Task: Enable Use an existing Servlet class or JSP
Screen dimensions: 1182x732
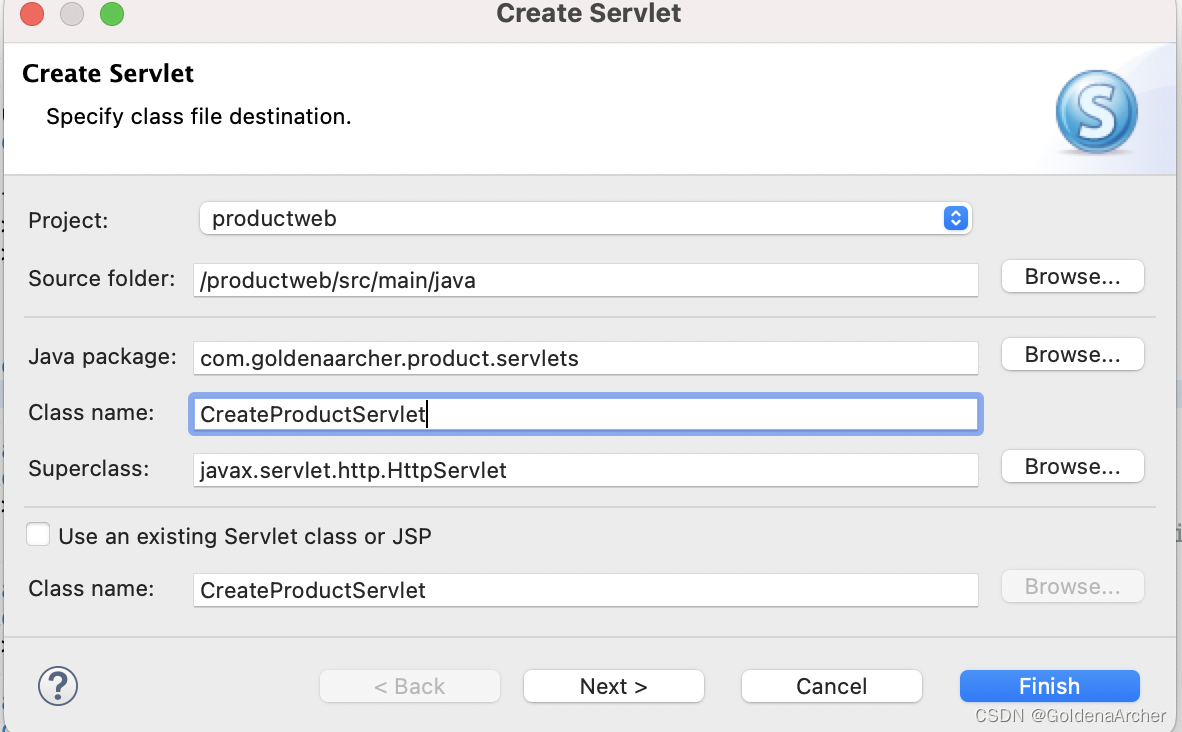Action: tap(38, 535)
